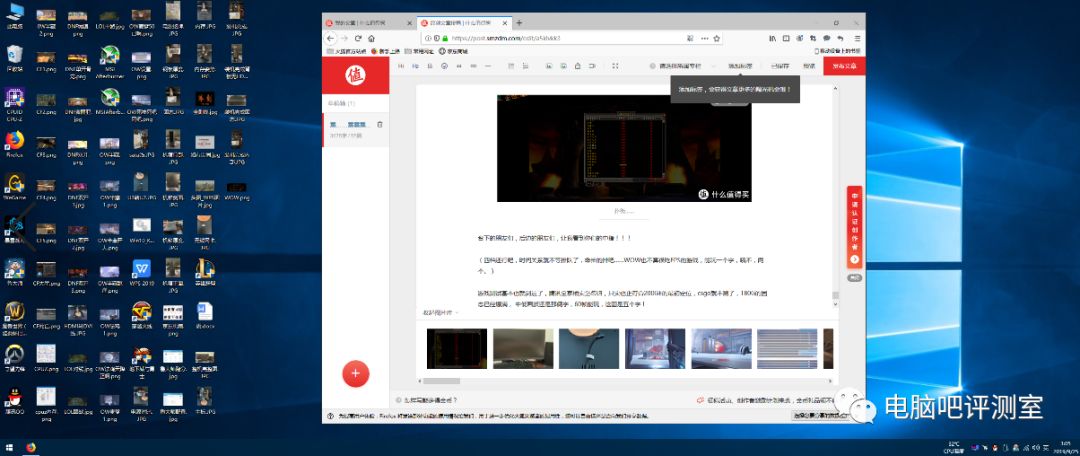1080x456 pixels.
Task: Click the embedded dark game image in editor
Action: (x=624, y=147)
